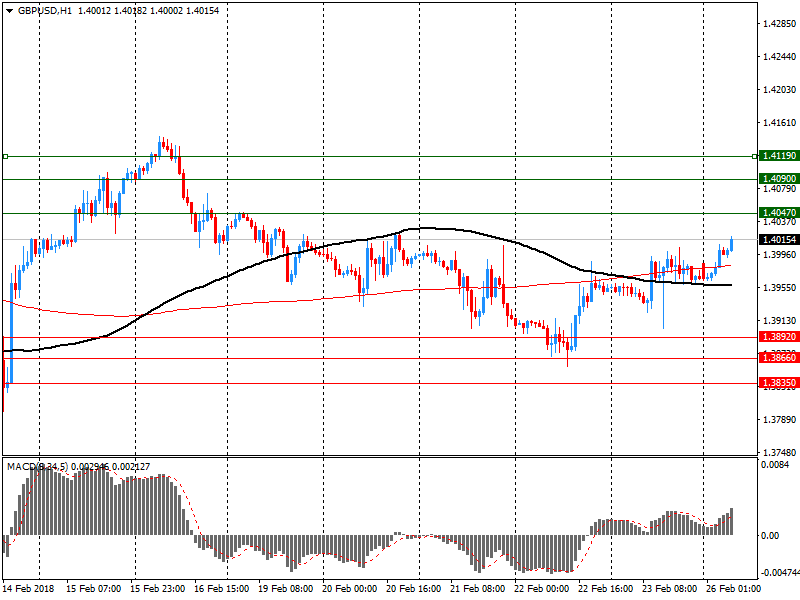
Task: Select the 1.38660 red support level label
Action: click(x=779, y=358)
